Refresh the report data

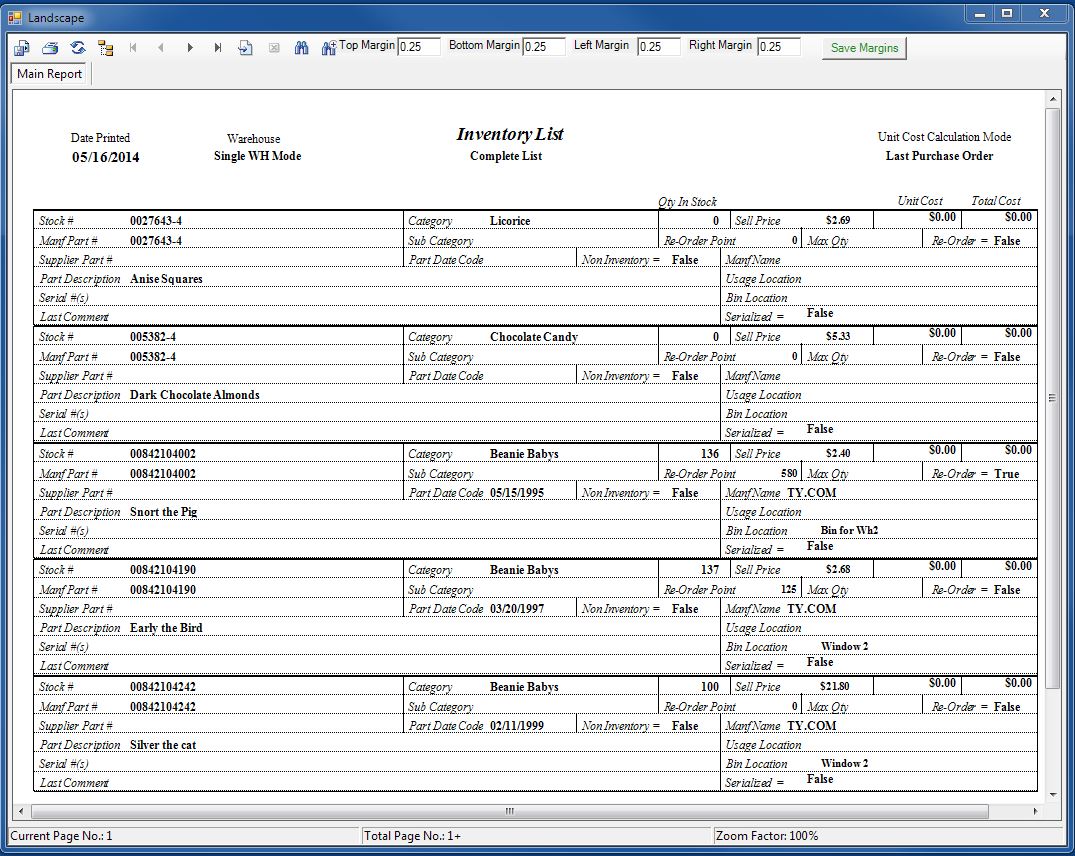point(78,48)
